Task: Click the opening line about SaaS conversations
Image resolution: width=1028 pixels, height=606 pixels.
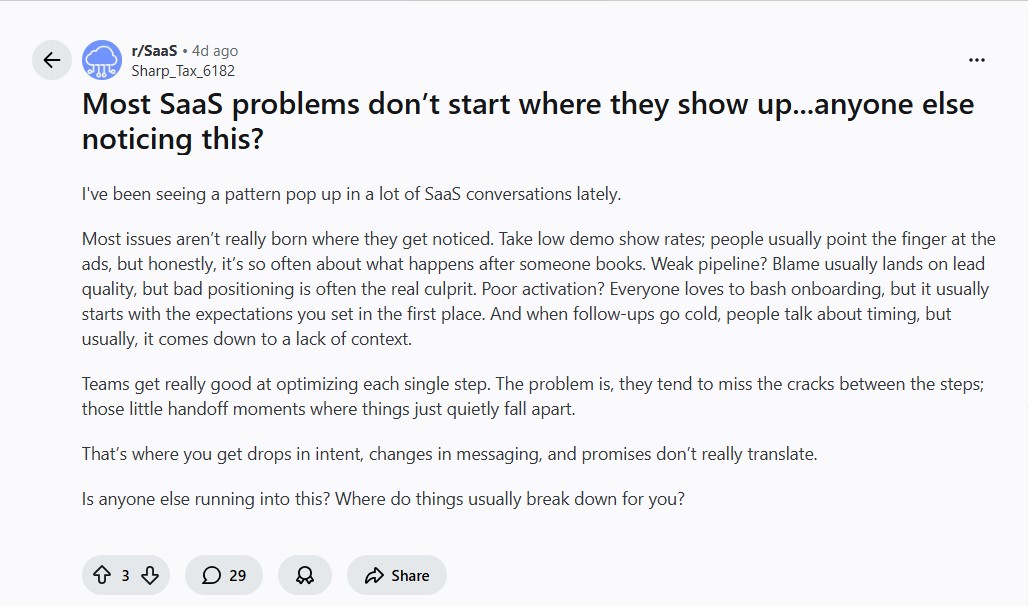Action: [351, 193]
